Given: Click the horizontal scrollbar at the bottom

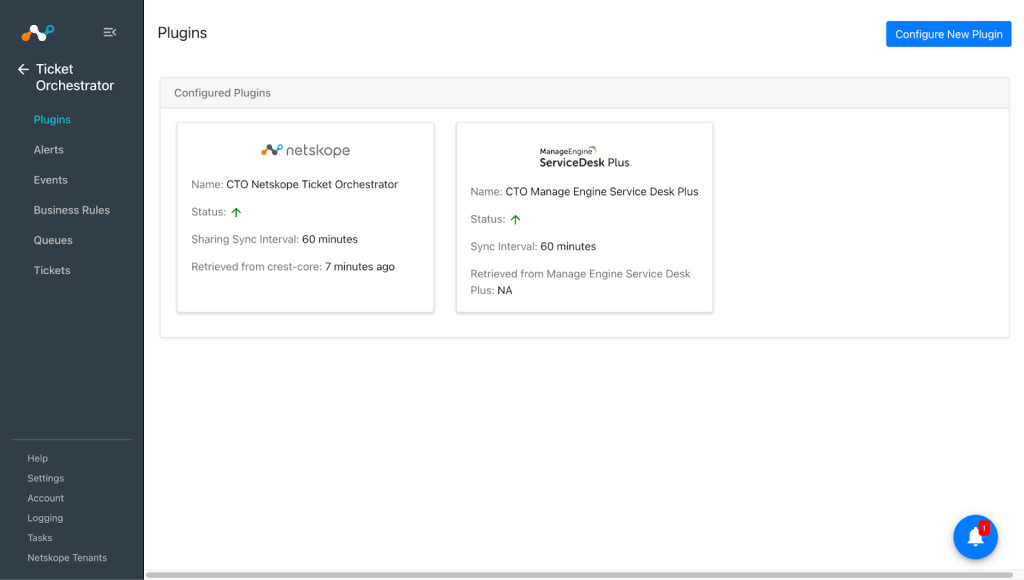Looking at the screenshot, I should (579, 575).
